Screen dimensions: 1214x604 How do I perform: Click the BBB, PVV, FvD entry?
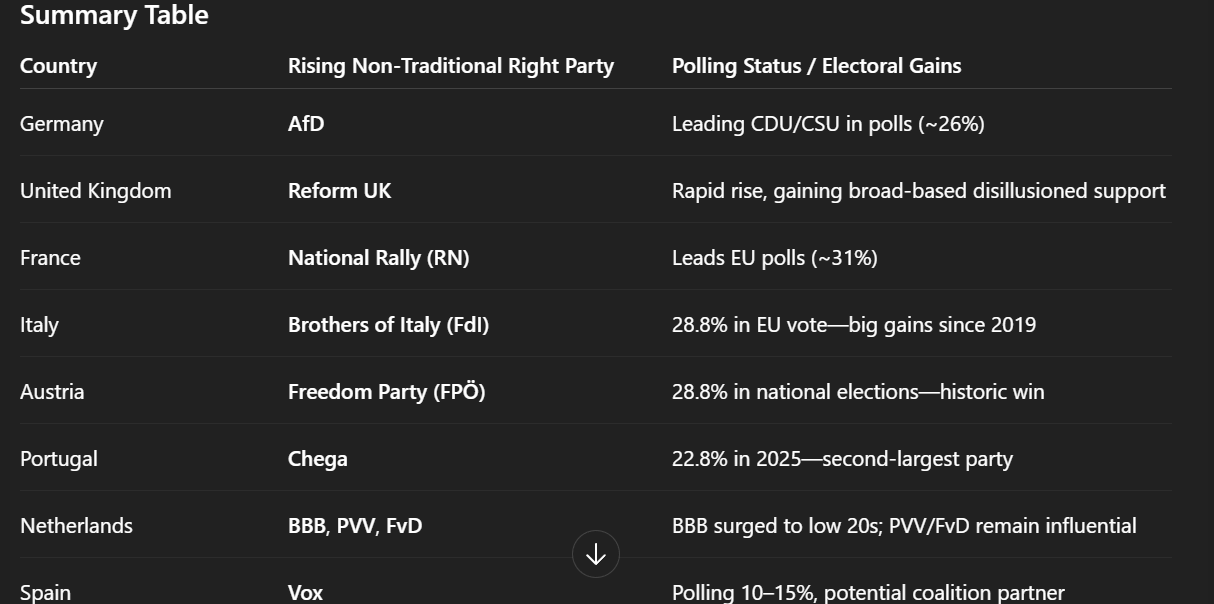pos(355,526)
